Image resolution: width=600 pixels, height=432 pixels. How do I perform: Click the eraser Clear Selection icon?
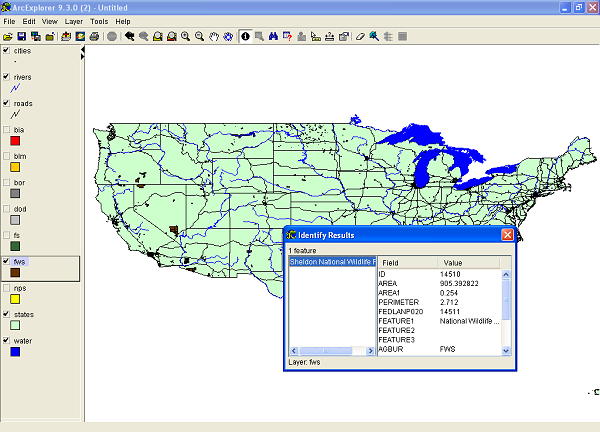(358, 36)
